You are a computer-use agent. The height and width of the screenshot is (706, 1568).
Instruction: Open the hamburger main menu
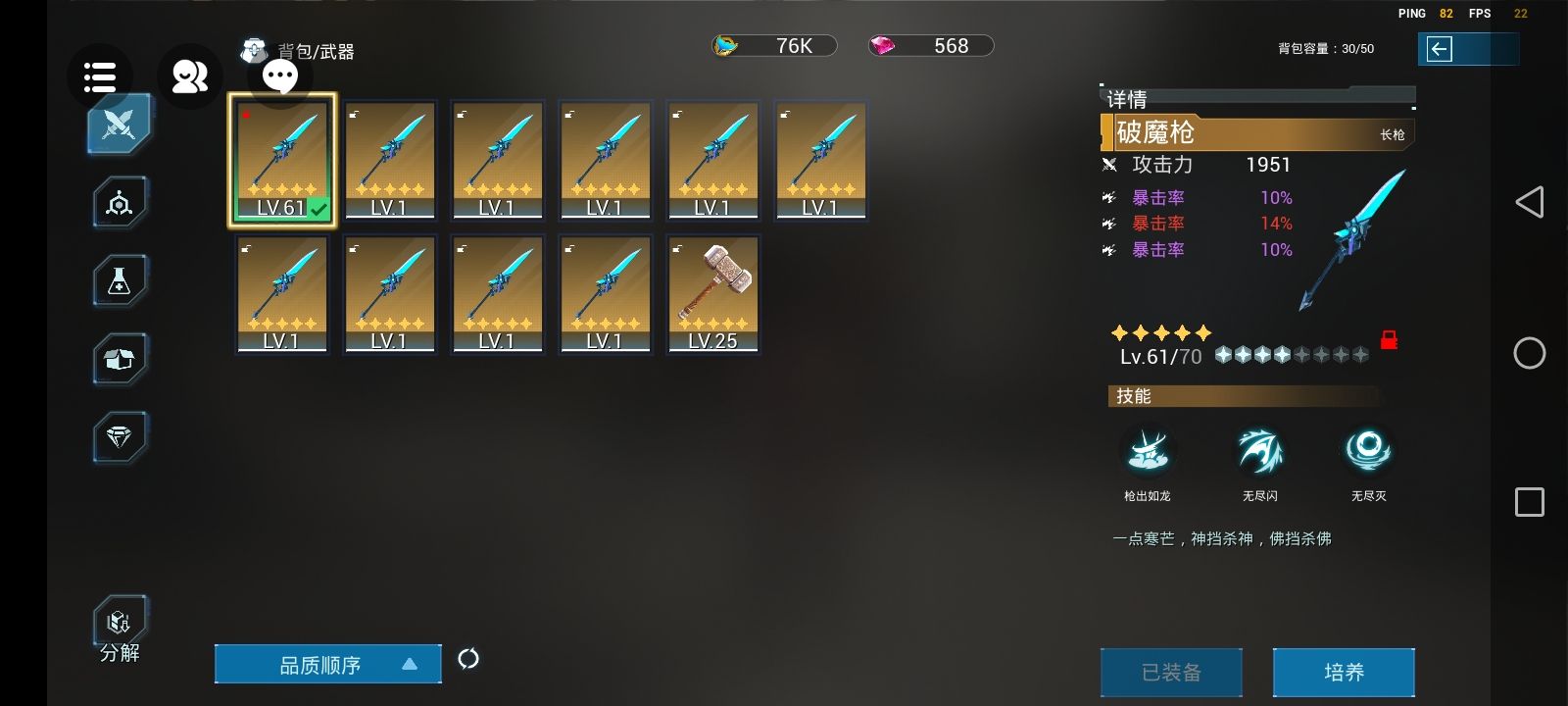pos(100,76)
